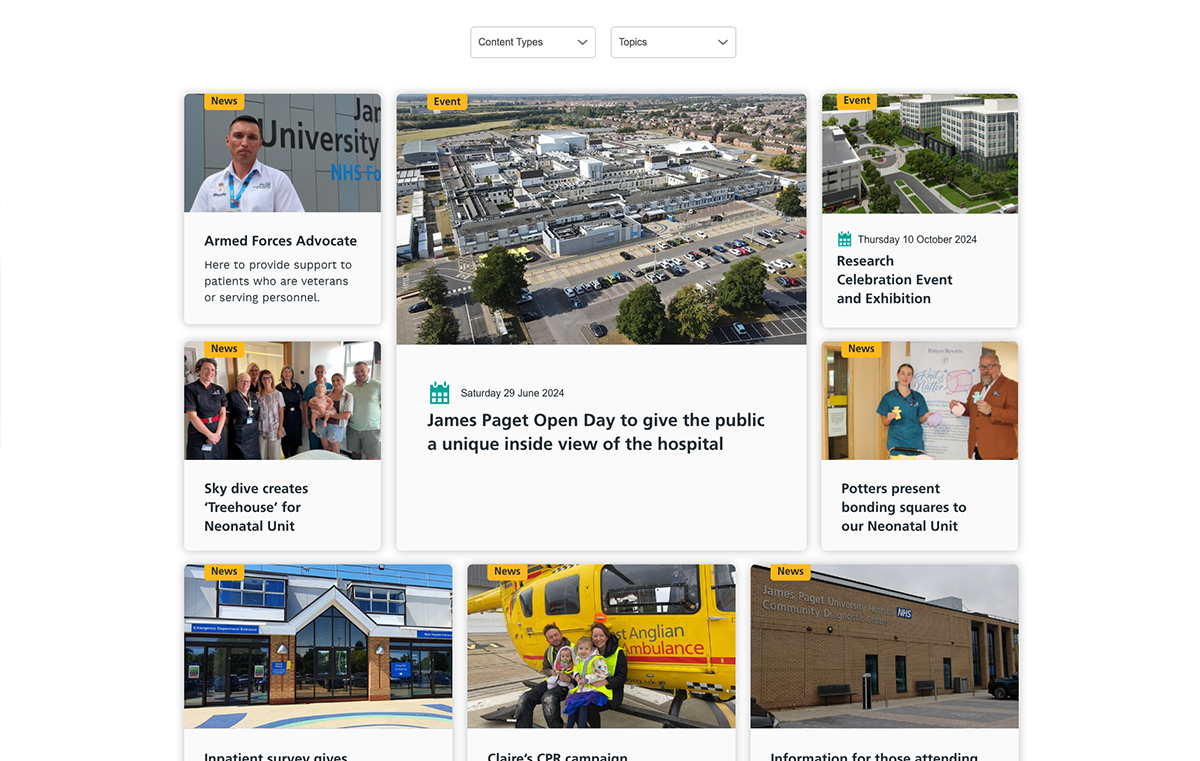The width and height of the screenshot is (1200, 761).
Task: Expand the Topics dropdown
Action: 673,42
